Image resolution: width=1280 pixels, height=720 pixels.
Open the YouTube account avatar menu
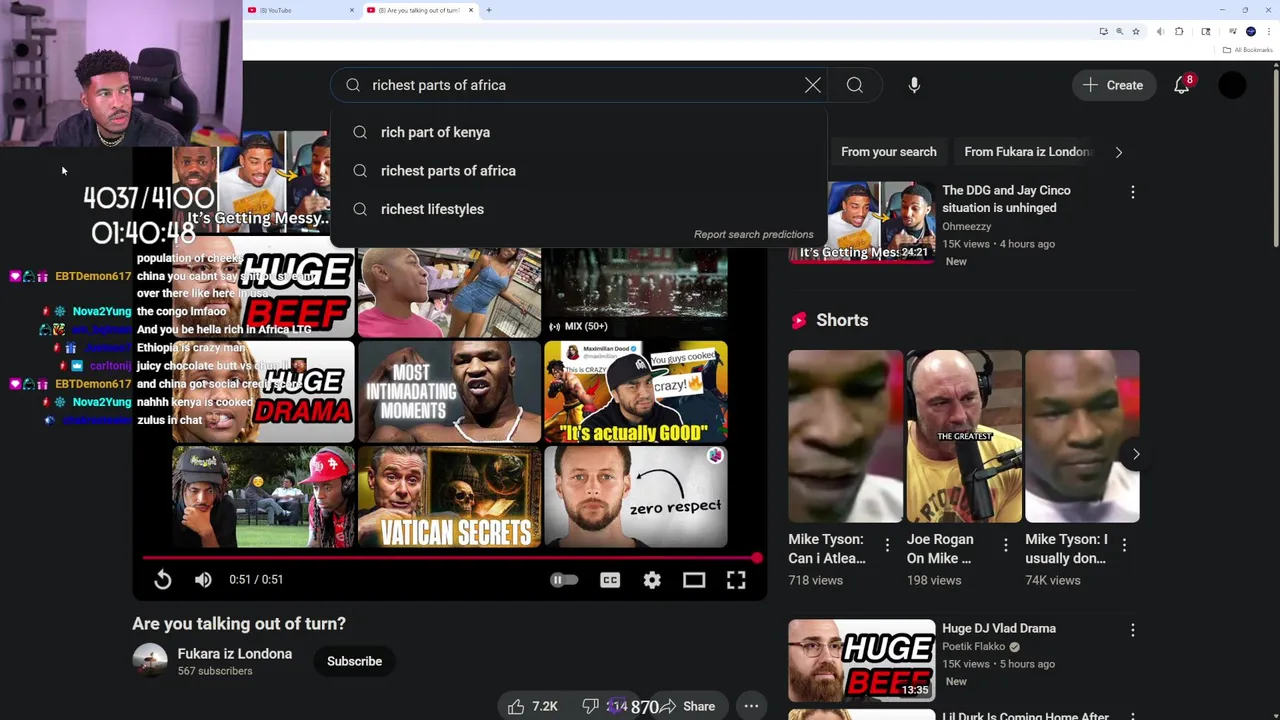[x=1232, y=85]
